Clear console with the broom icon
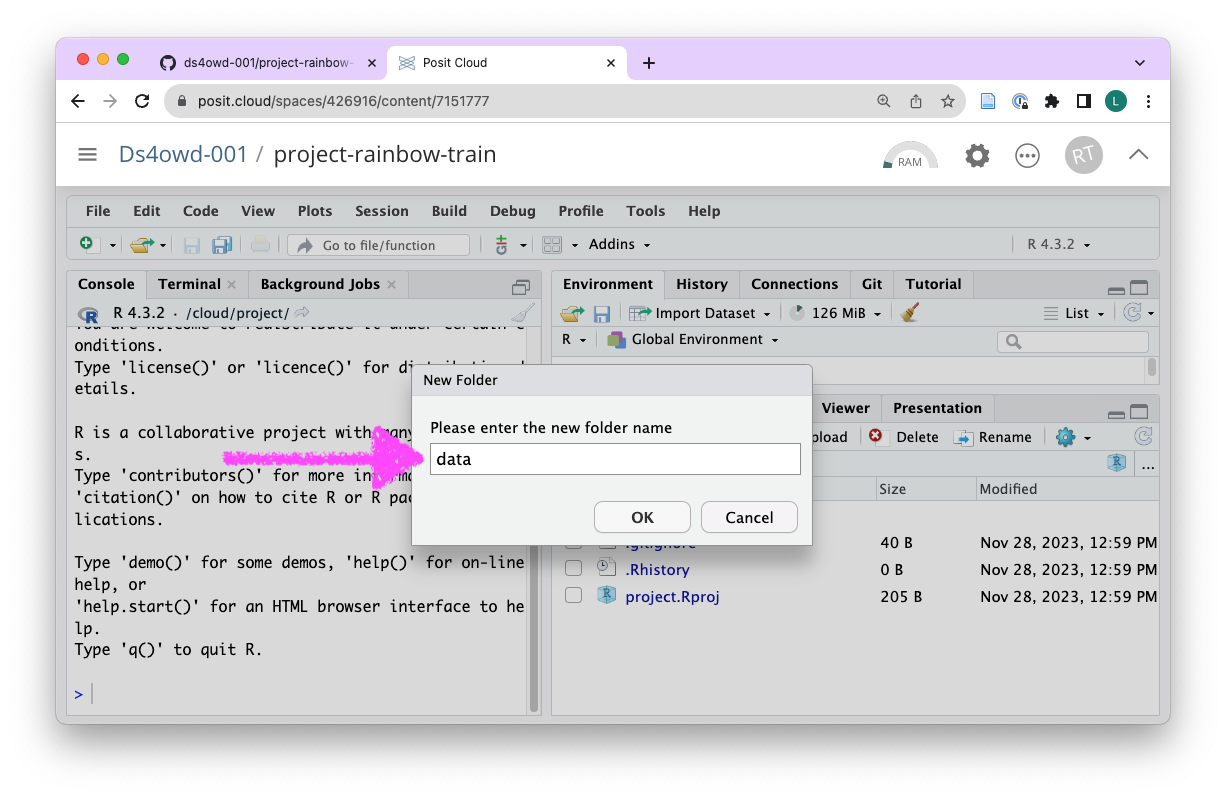The image size is (1226, 798). click(522, 313)
